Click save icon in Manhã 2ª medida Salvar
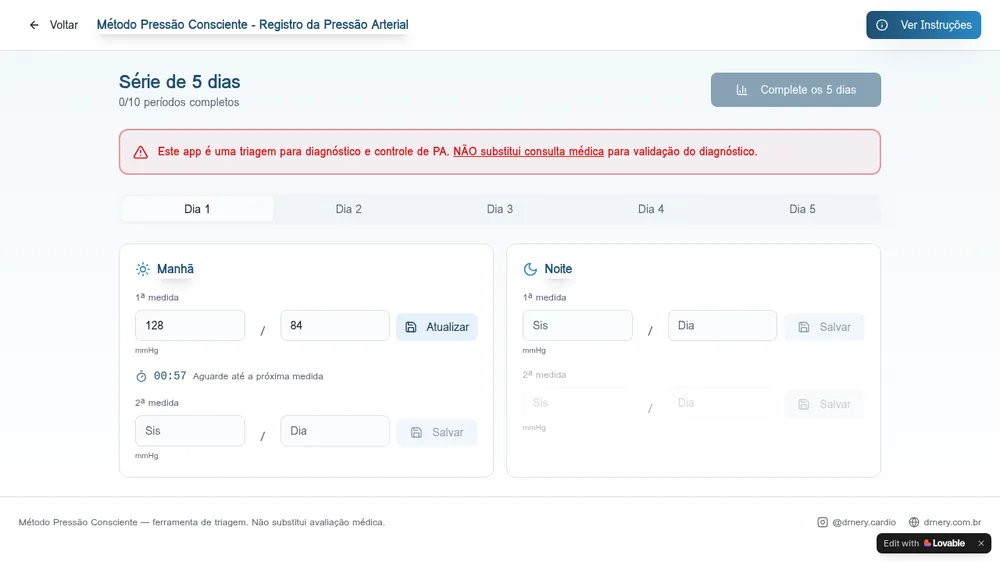Image resolution: width=1000 pixels, height=562 pixels. [x=416, y=433]
